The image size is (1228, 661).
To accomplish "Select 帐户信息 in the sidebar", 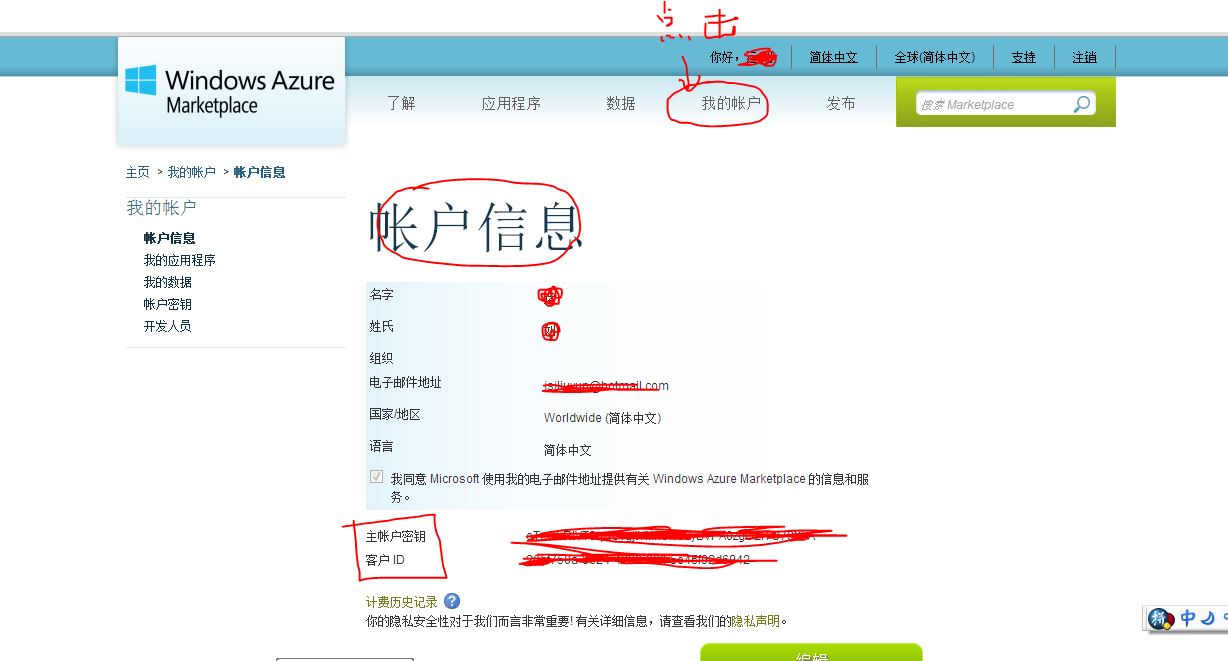I will coord(169,238).
